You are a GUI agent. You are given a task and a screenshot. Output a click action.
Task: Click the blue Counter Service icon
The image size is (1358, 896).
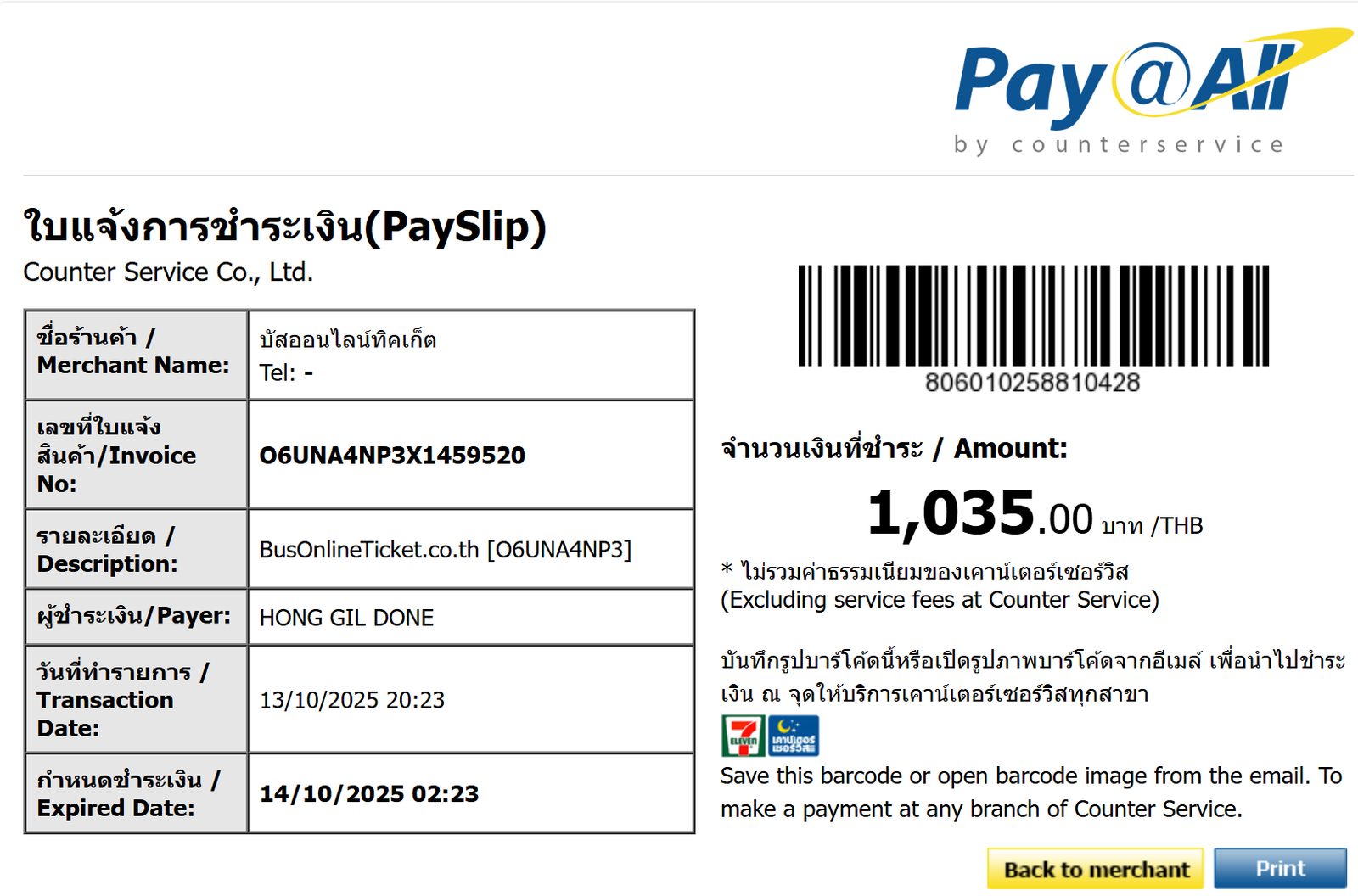pos(794,736)
